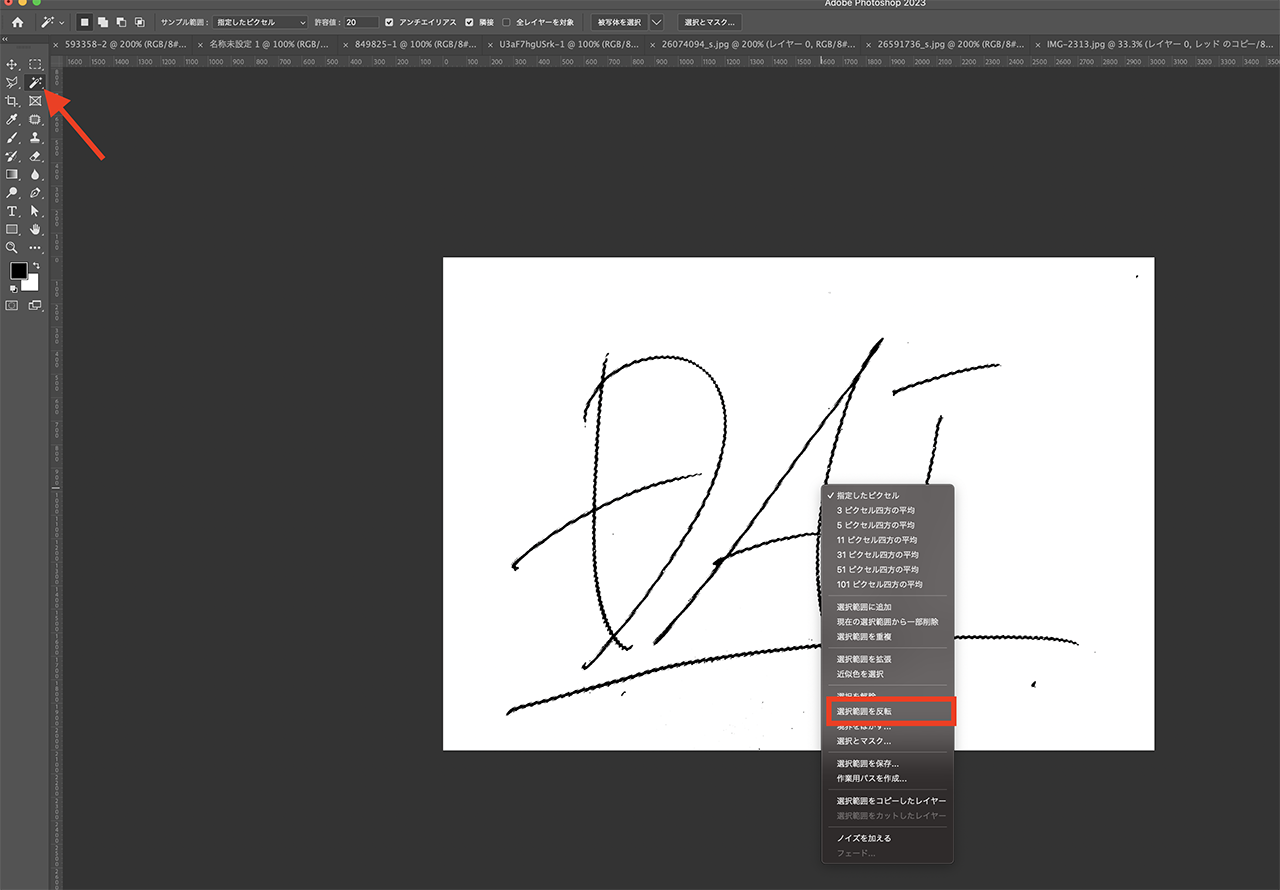The width and height of the screenshot is (1280, 890).
Task: Click the Home icon in options bar
Action: (17, 22)
